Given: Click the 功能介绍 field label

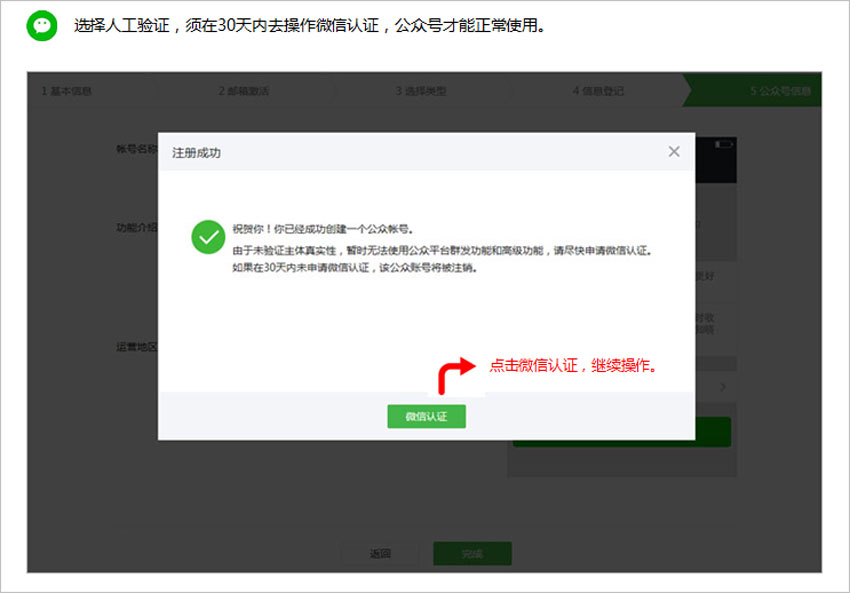Looking at the screenshot, I should click(137, 227).
